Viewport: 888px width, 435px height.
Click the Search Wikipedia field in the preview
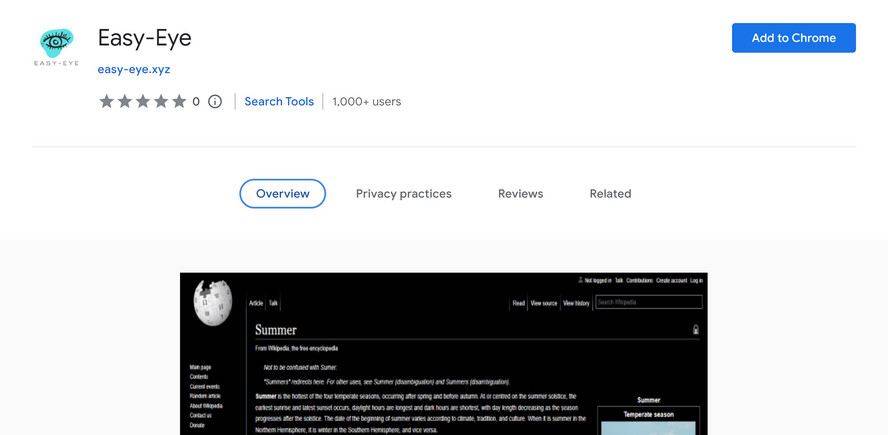[649, 302]
